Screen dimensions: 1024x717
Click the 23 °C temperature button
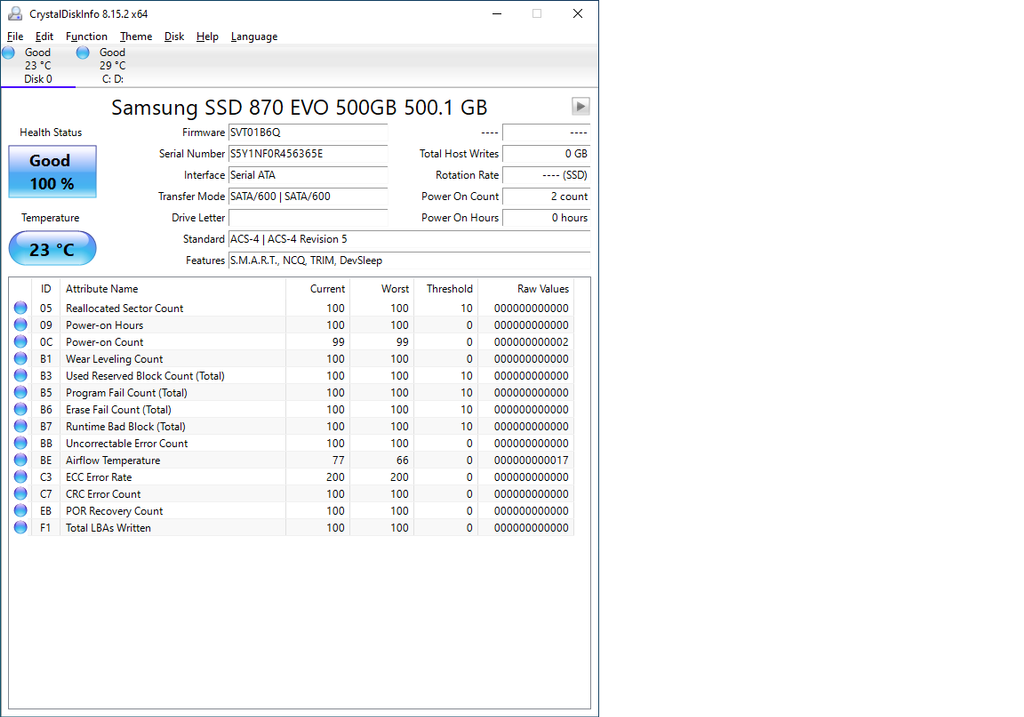(52, 249)
